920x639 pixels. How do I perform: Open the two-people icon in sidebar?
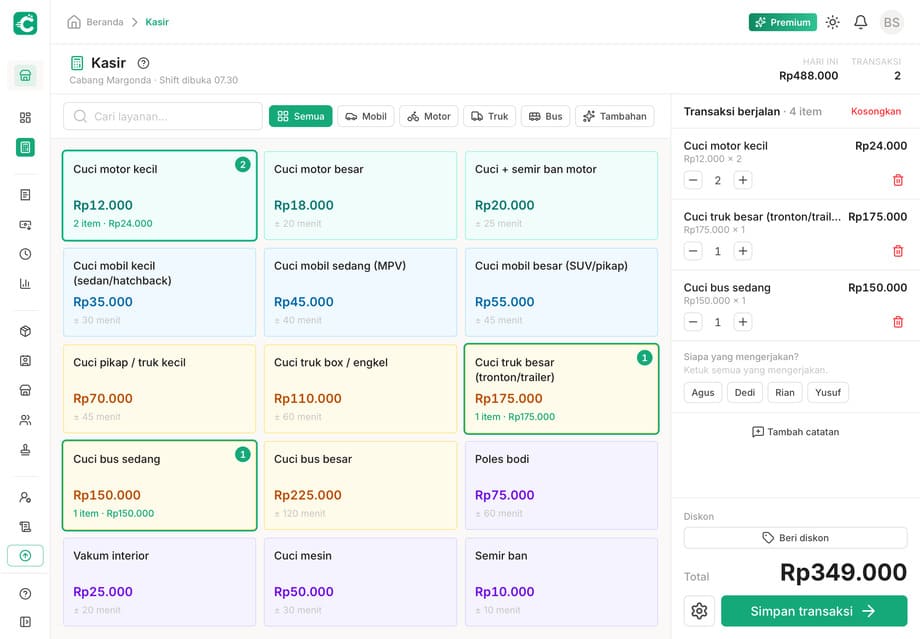pyautogui.click(x=25, y=420)
